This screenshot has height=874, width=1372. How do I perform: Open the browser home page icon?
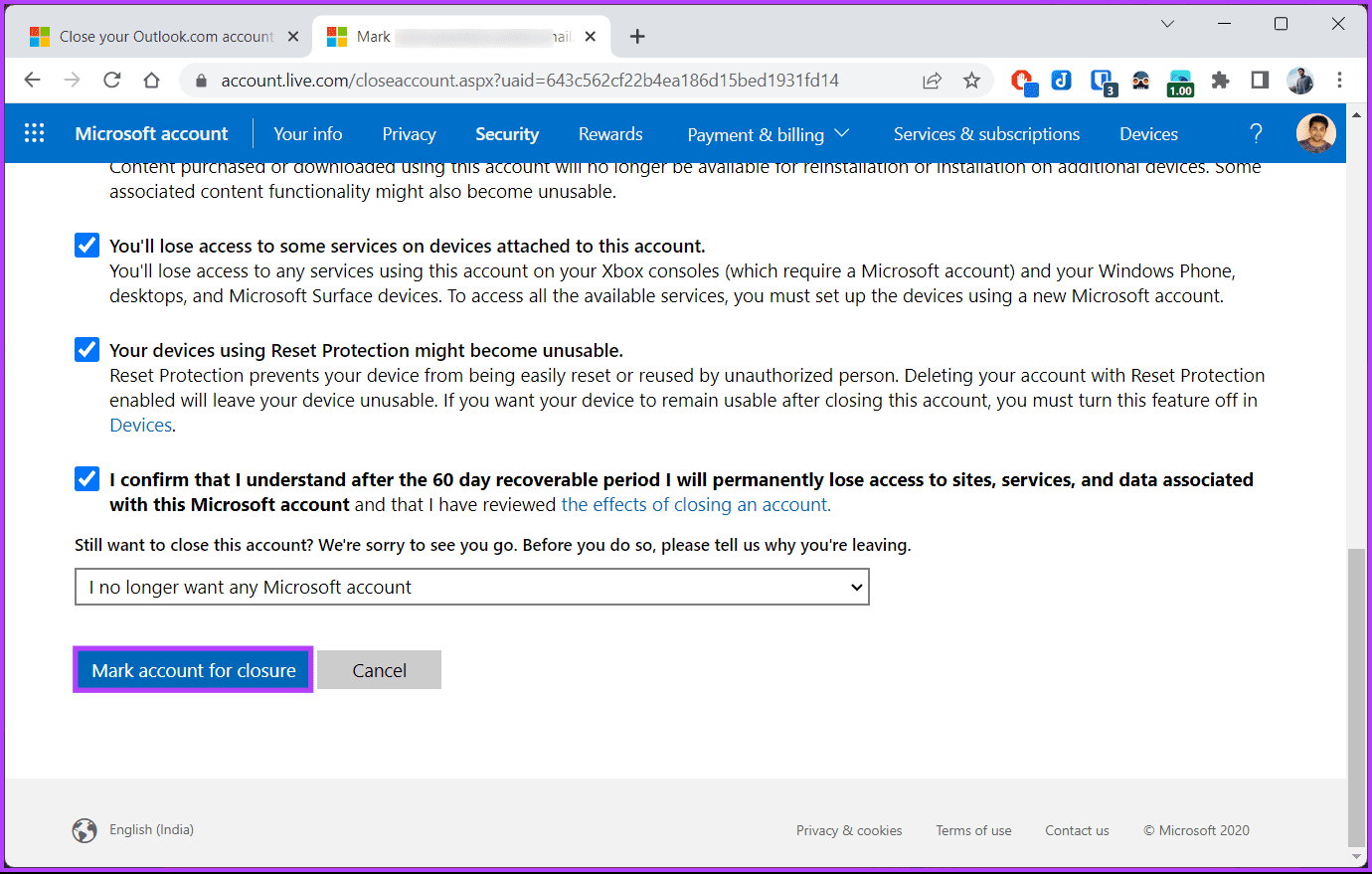[151, 81]
